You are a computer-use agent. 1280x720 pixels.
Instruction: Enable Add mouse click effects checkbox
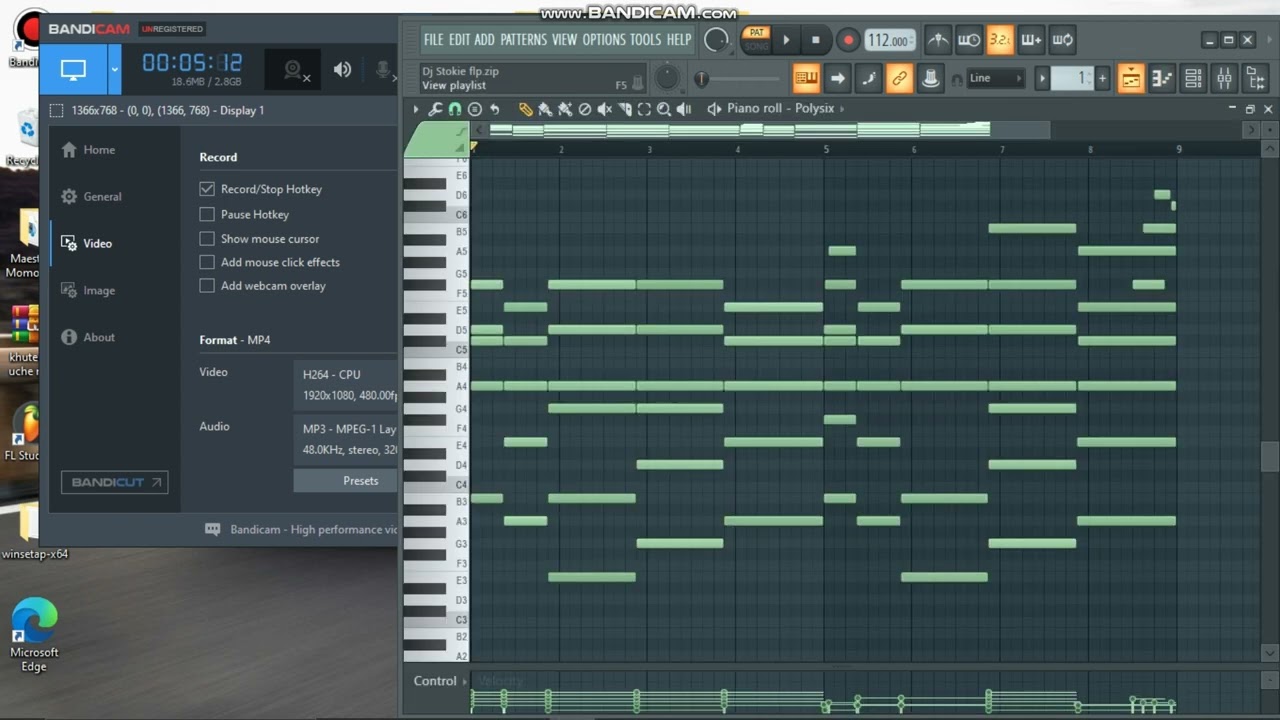click(x=207, y=262)
